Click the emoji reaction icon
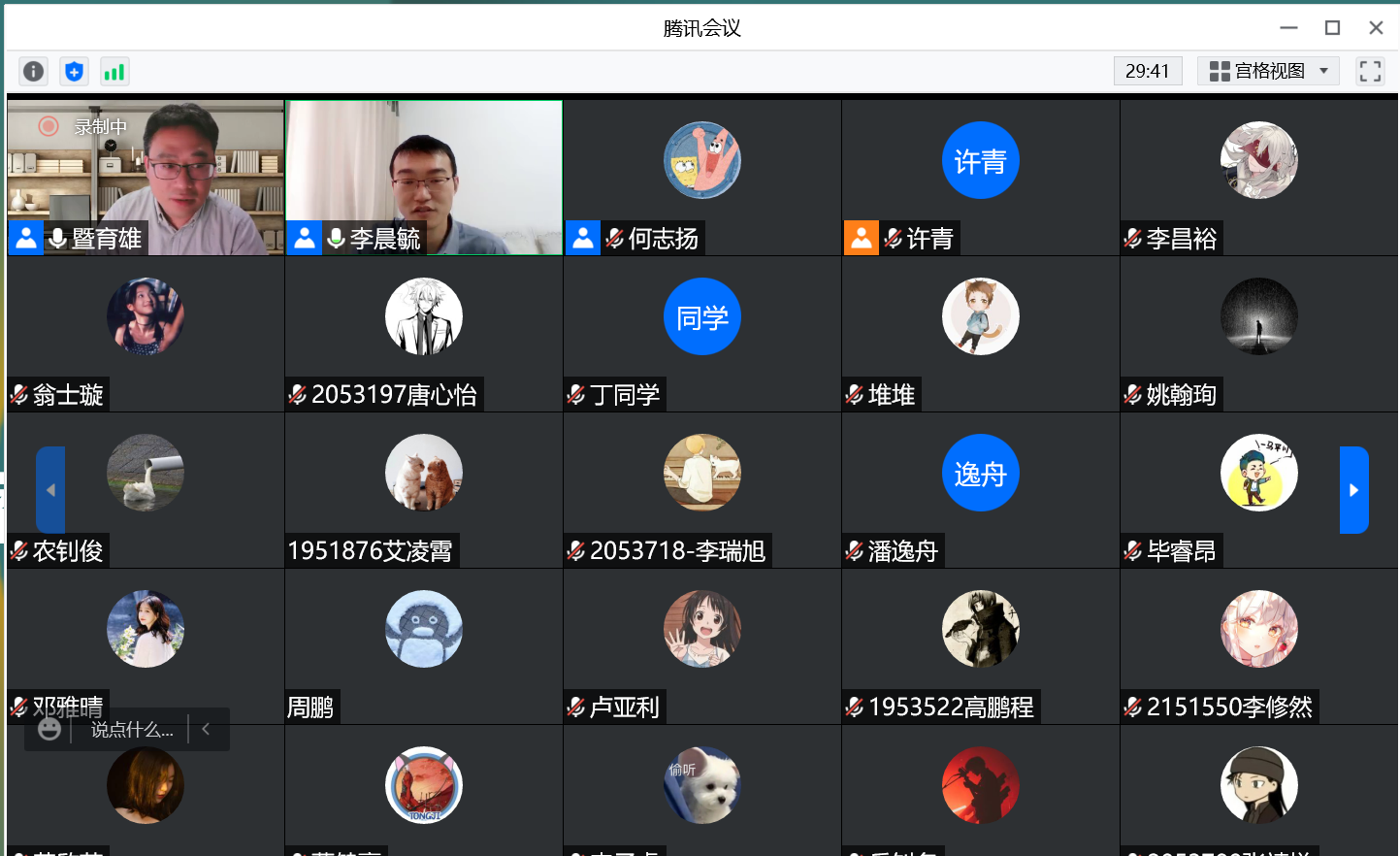The width and height of the screenshot is (1400, 856). 49,729
